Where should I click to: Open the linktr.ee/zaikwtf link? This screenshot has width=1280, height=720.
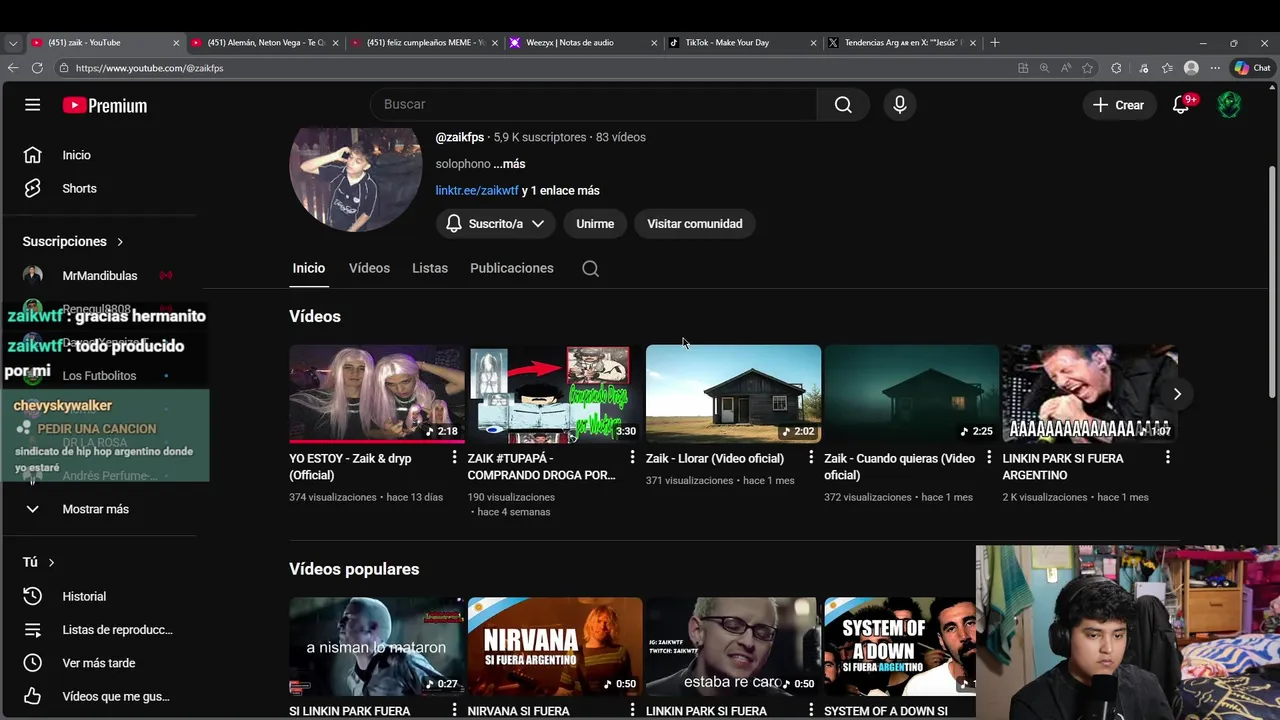click(x=477, y=191)
